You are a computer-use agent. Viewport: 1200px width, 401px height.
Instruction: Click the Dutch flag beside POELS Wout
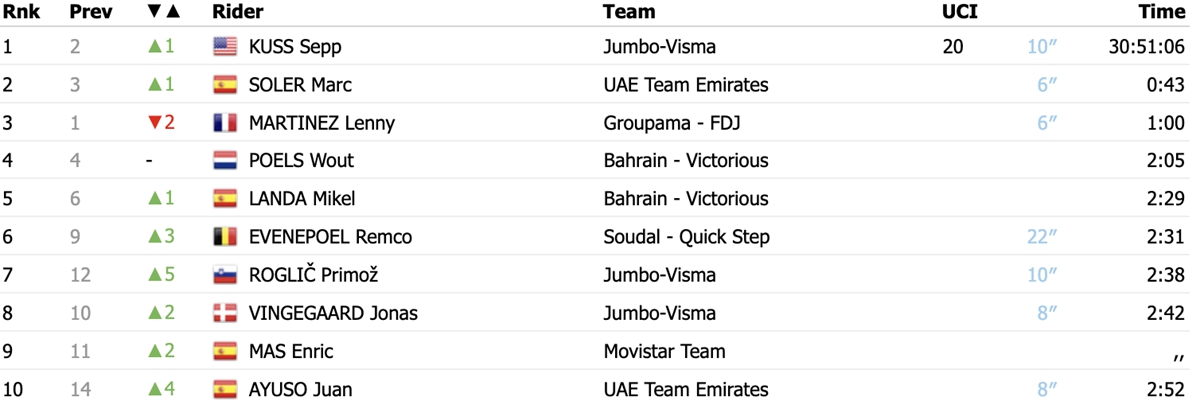pos(225,161)
